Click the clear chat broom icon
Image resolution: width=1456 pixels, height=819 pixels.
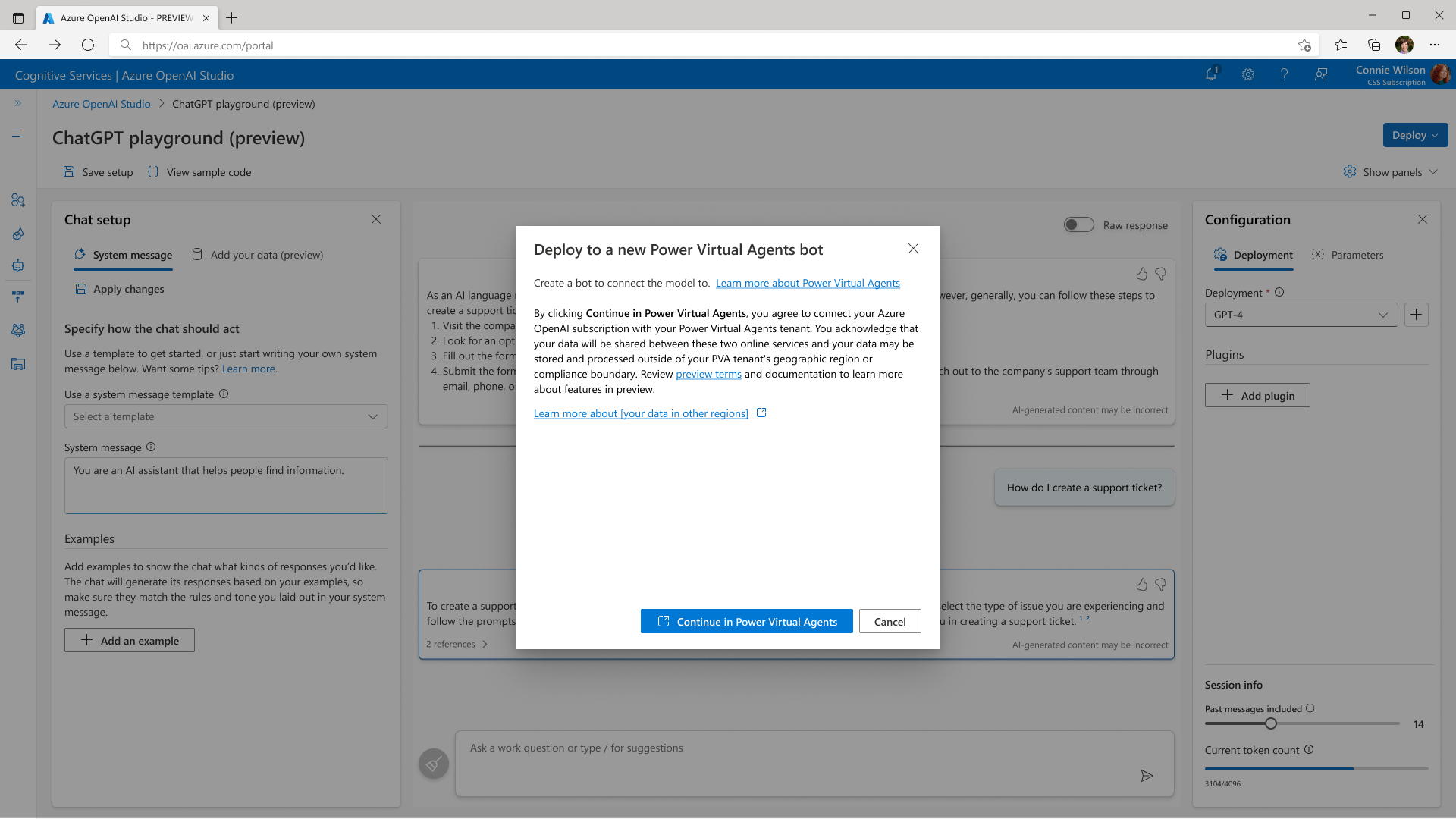click(x=434, y=764)
